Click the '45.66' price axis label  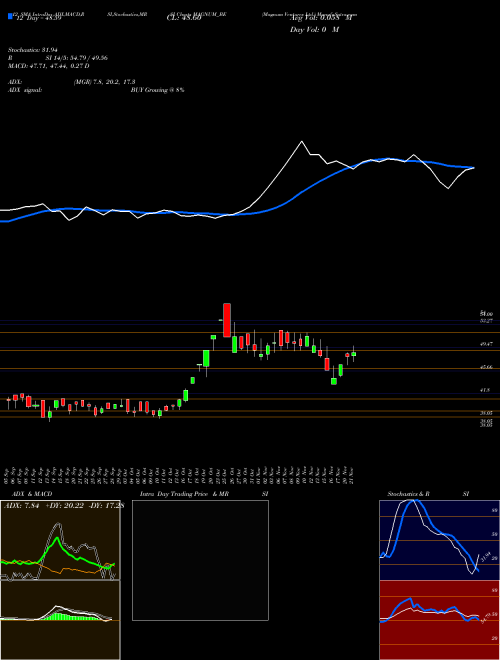pos(487,367)
